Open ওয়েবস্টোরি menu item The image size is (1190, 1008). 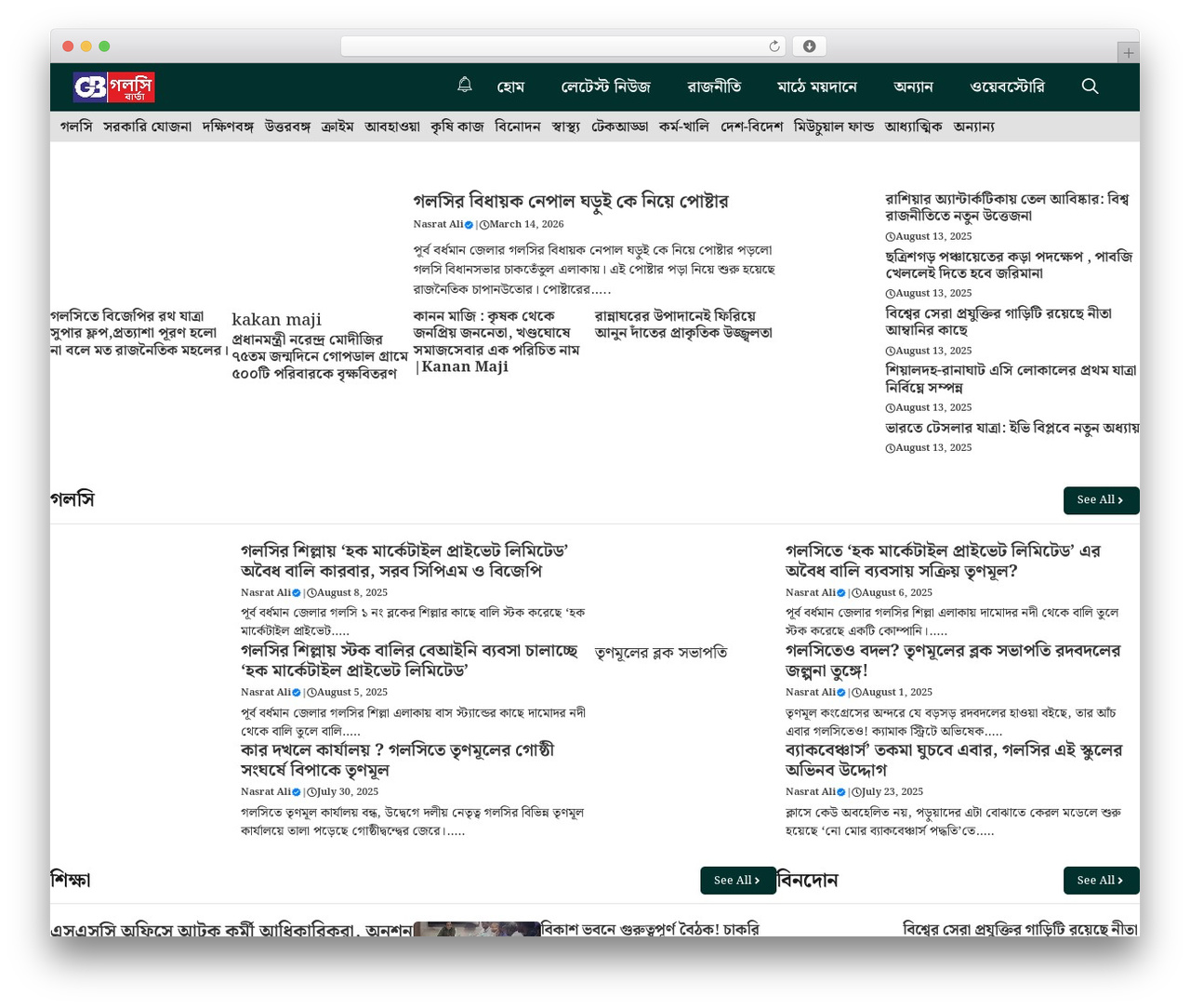(1007, 87)
